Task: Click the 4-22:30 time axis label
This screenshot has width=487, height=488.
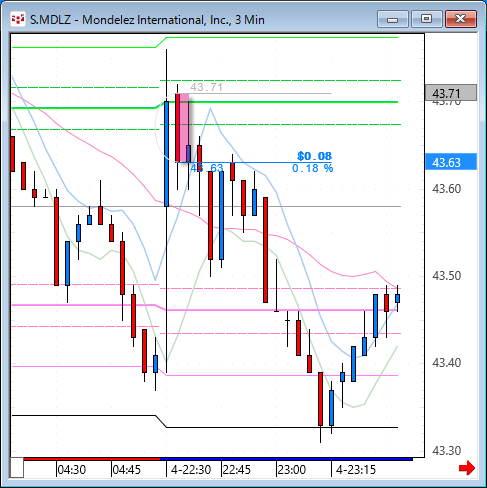Action: click(191, 470)
